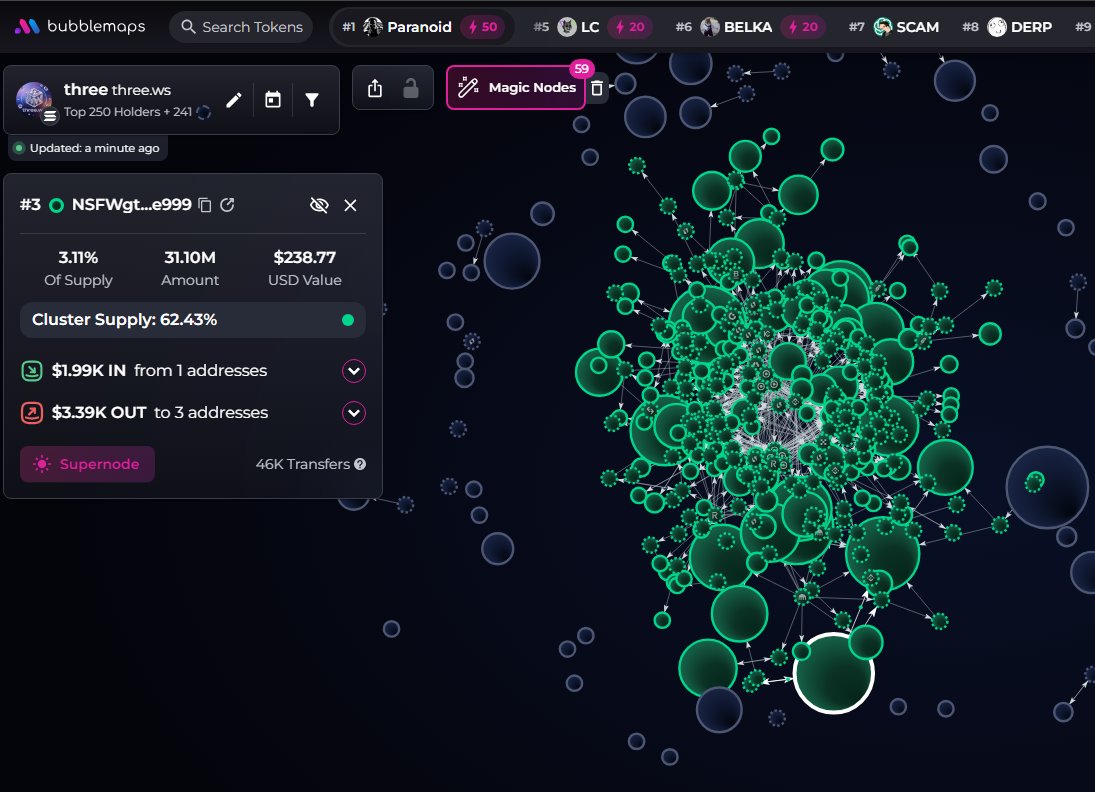
Task: Delete magic nodes with trash icon
Action: (x=597, y=88)
